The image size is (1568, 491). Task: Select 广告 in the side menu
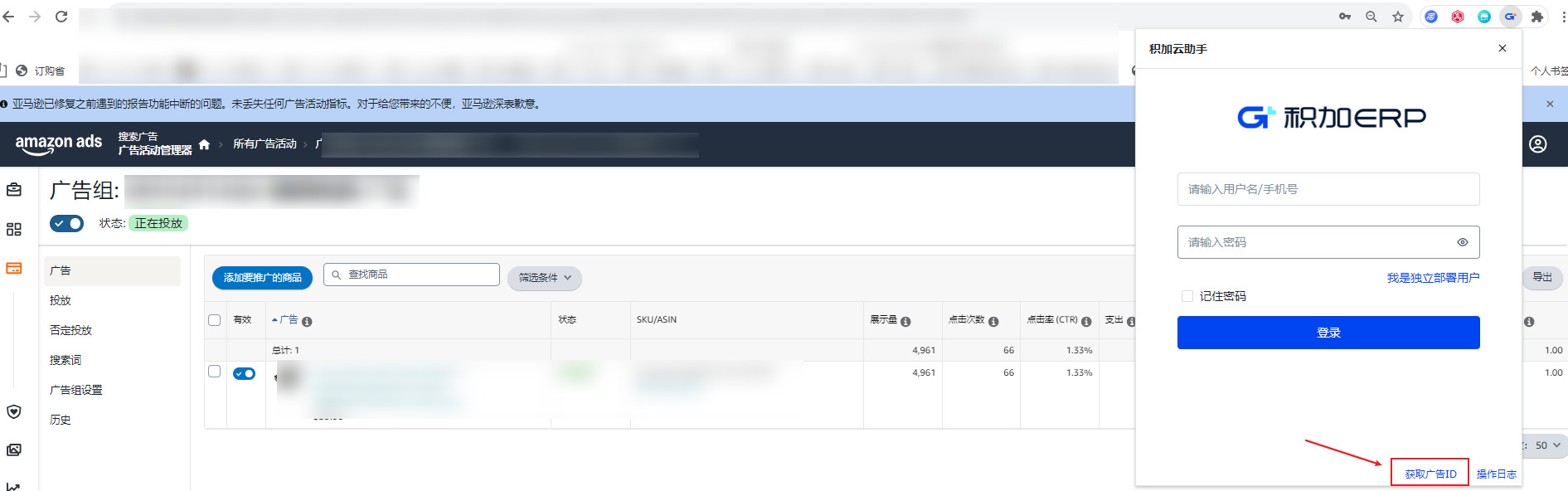tap(112, 270)
